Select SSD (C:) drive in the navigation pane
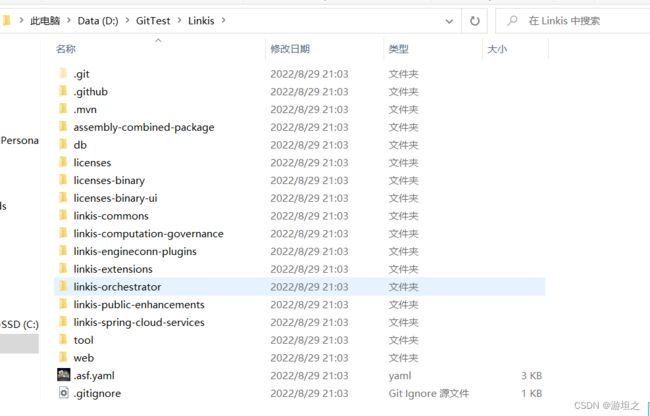Image resolution: width=650 pixels, height=416 pixels. click(x=19, y=324)
